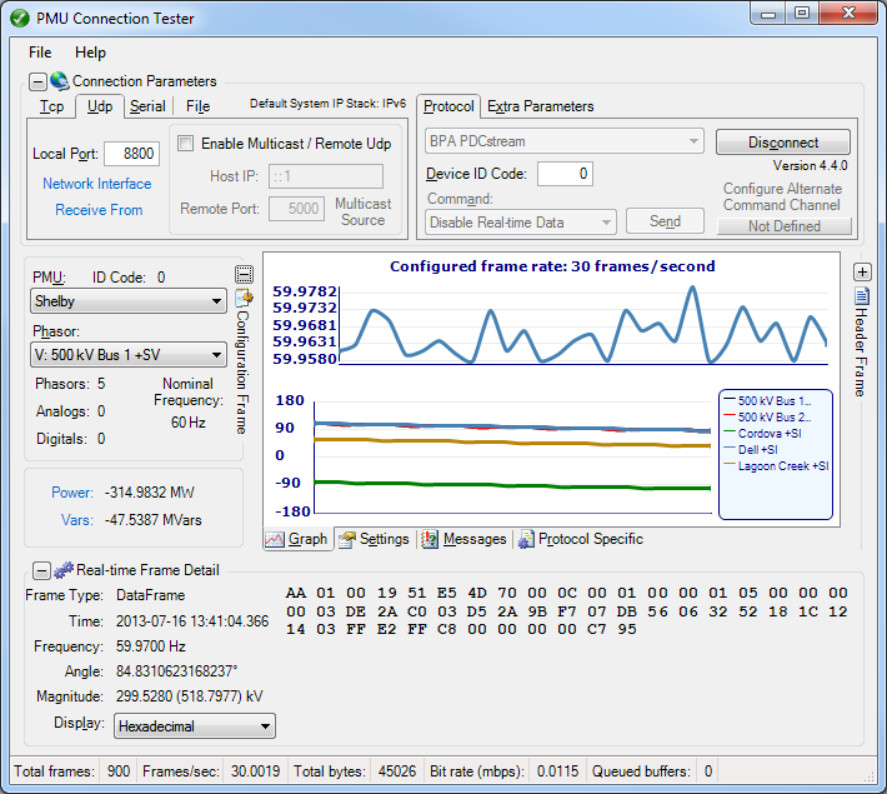Click the Total bytes value 45026

pos(397,771)
